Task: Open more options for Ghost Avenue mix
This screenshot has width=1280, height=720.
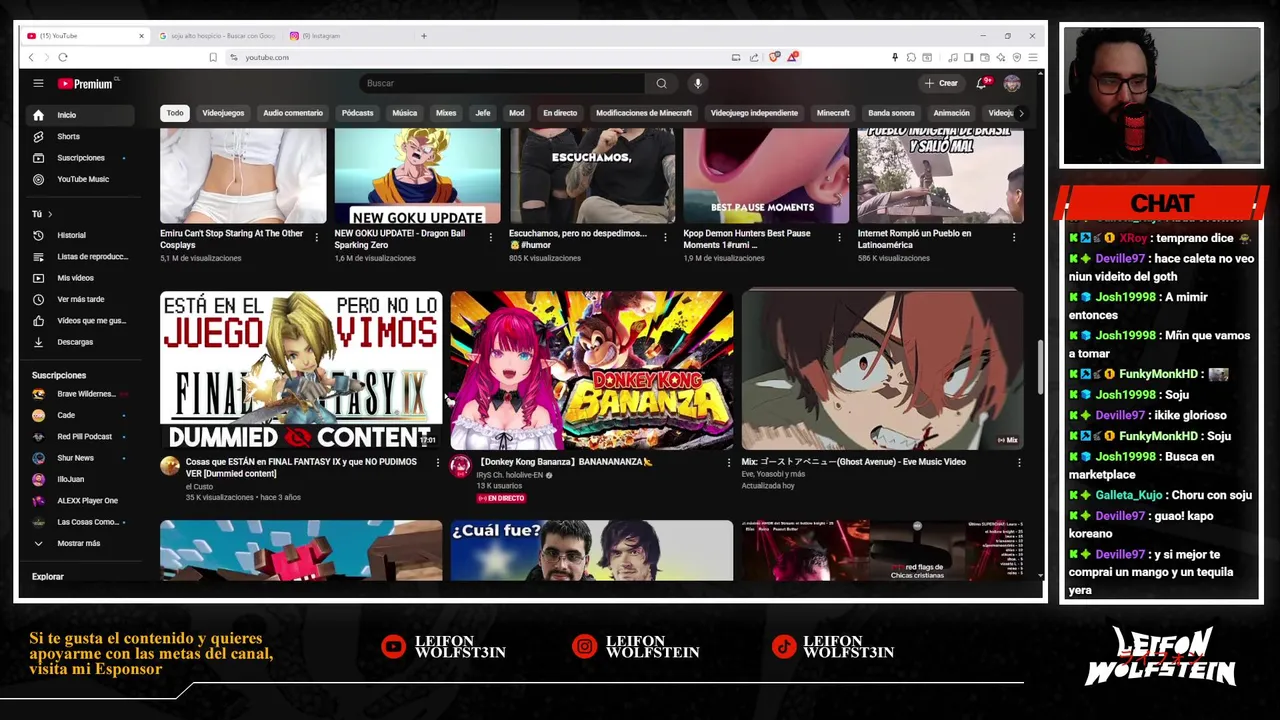Action: [1019, 463]
